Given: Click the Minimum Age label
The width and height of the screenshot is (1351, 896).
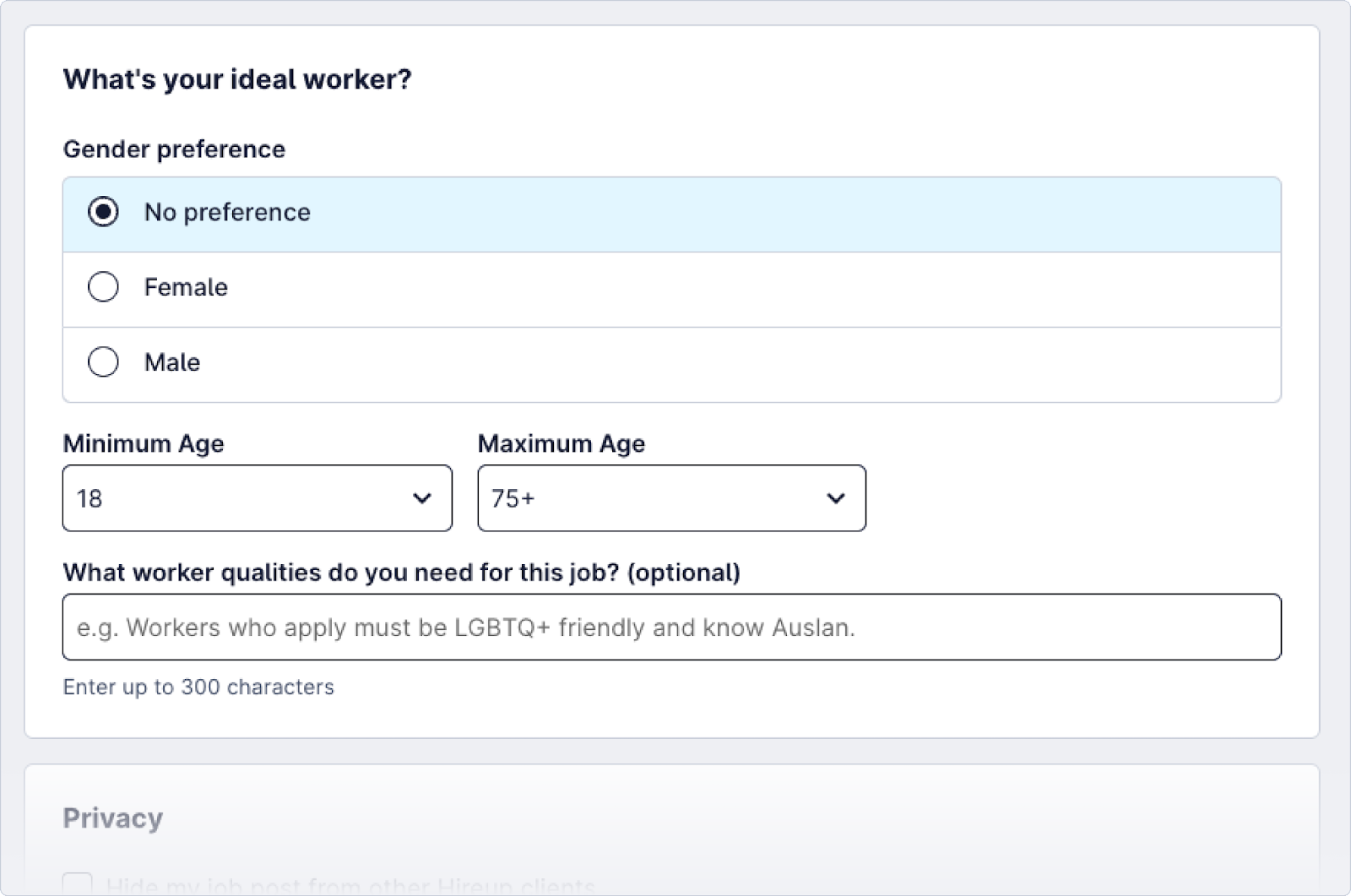Looking at the screenshot, I should coord(144,443).
